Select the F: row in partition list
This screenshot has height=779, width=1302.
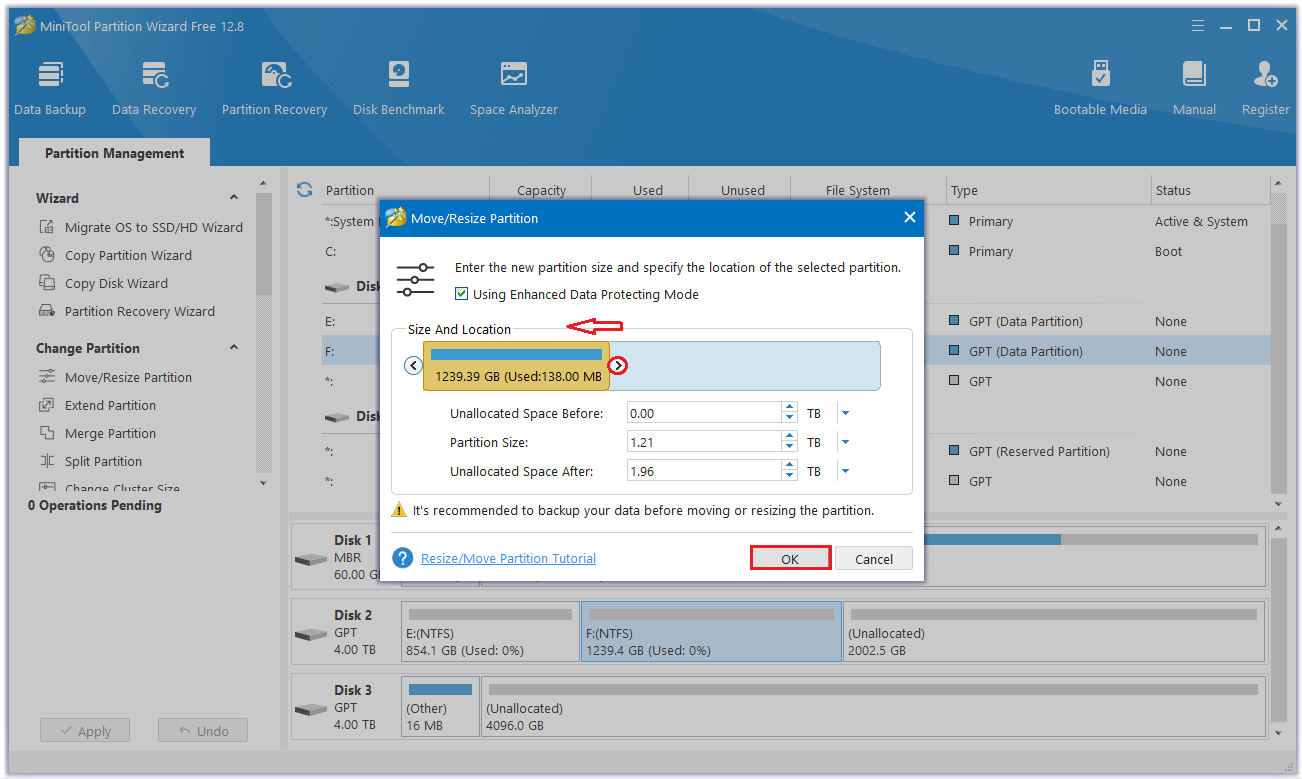click(x=795, y=351)
